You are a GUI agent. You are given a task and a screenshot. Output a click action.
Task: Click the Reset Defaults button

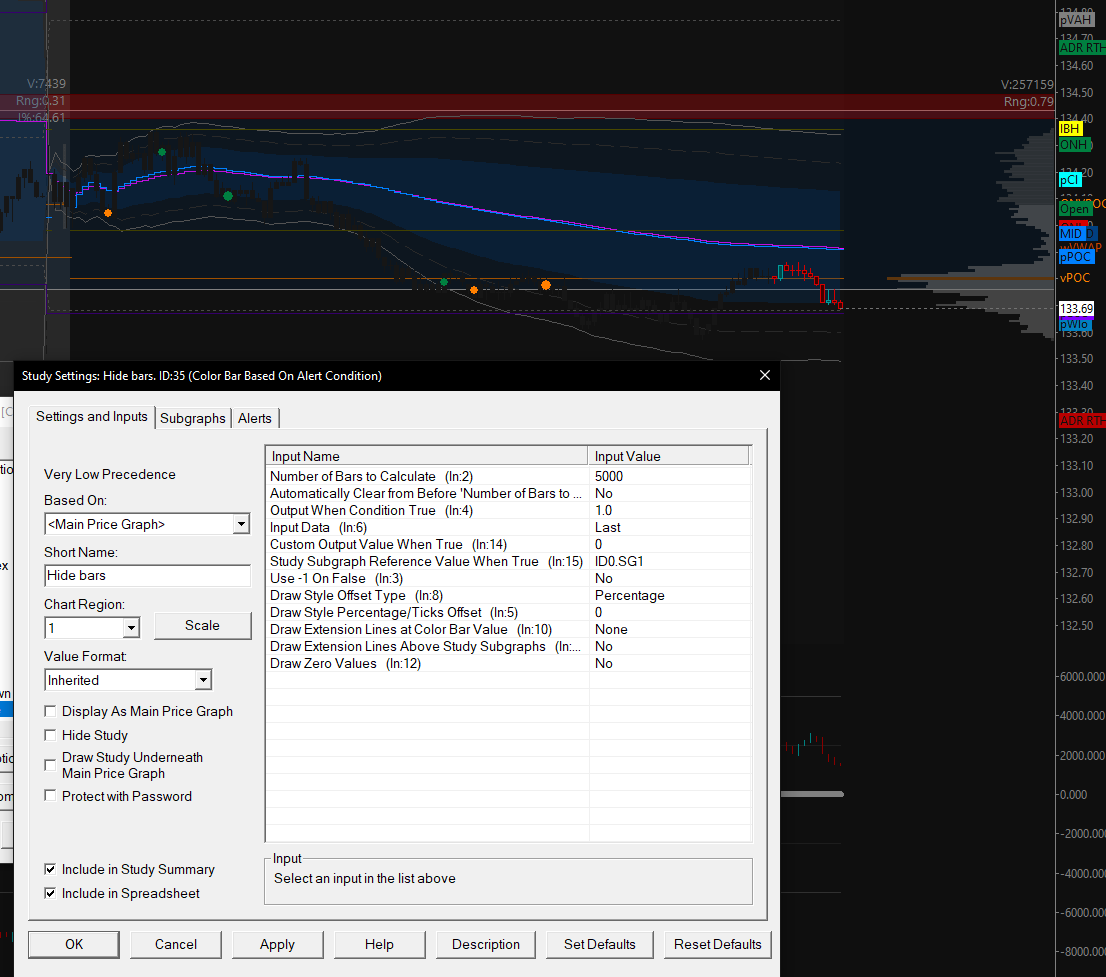(x=717, y=944)
